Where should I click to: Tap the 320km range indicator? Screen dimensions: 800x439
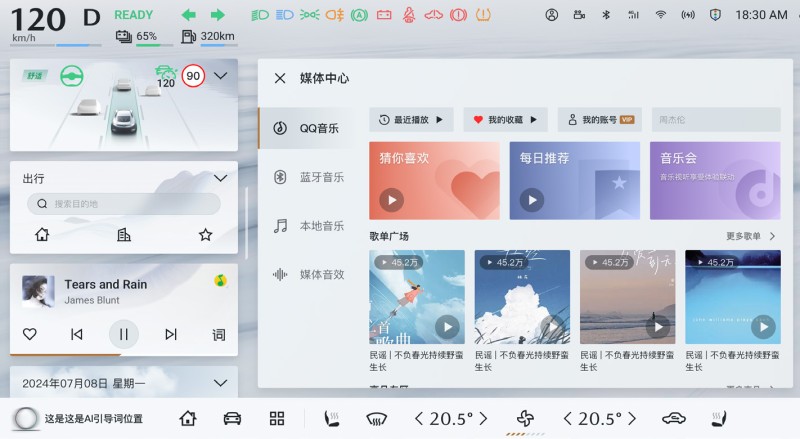[208, 36]
